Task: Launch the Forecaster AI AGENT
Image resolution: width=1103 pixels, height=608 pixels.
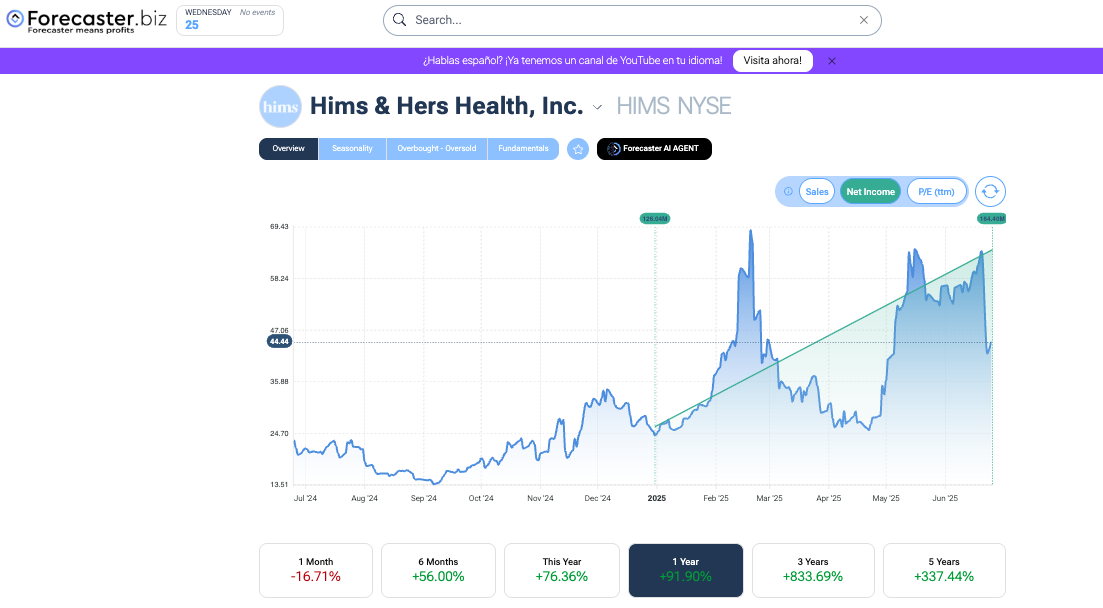Action: point(654,148)
